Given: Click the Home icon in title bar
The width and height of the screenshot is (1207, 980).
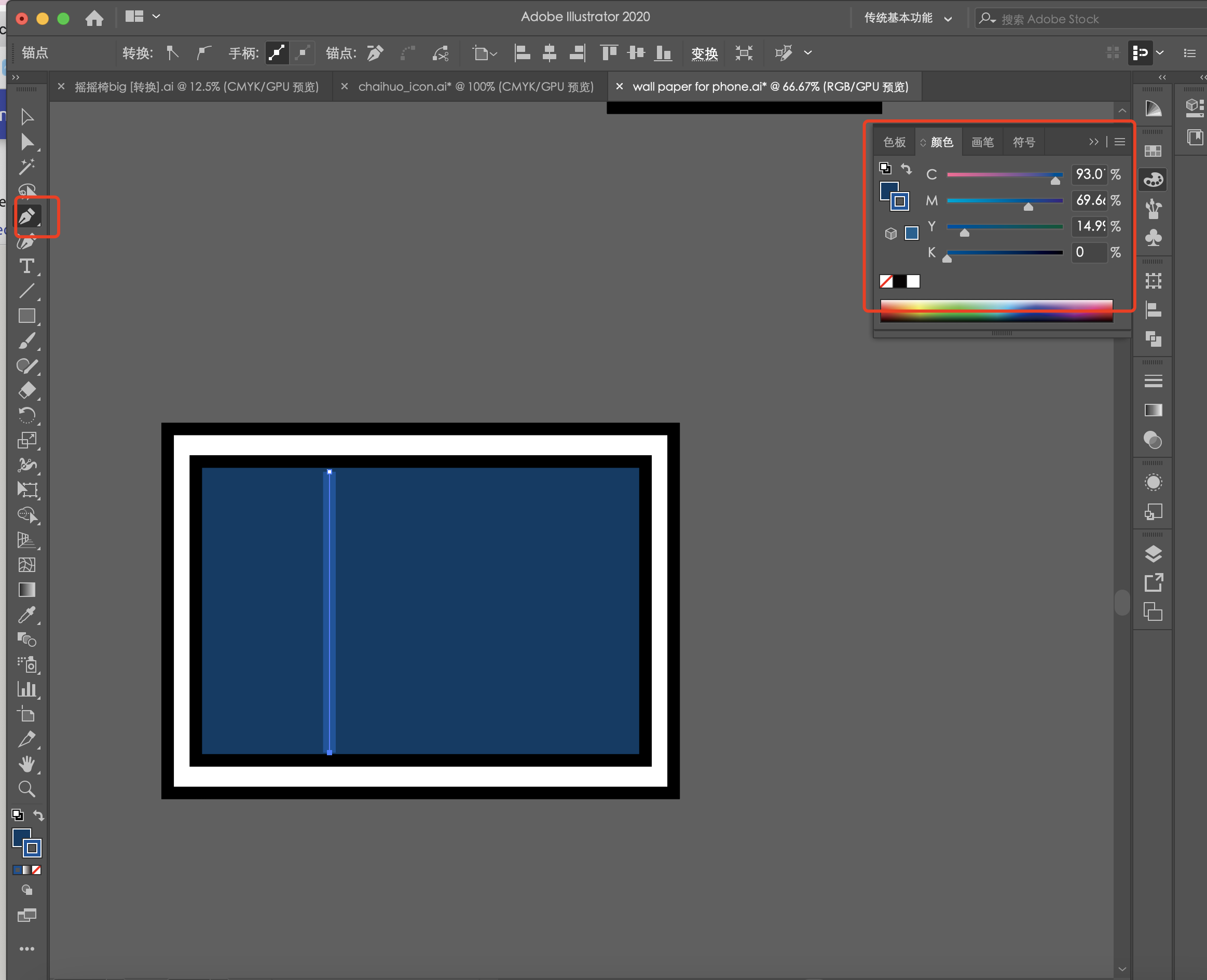Looking at the screenshot, I should 94,18.
